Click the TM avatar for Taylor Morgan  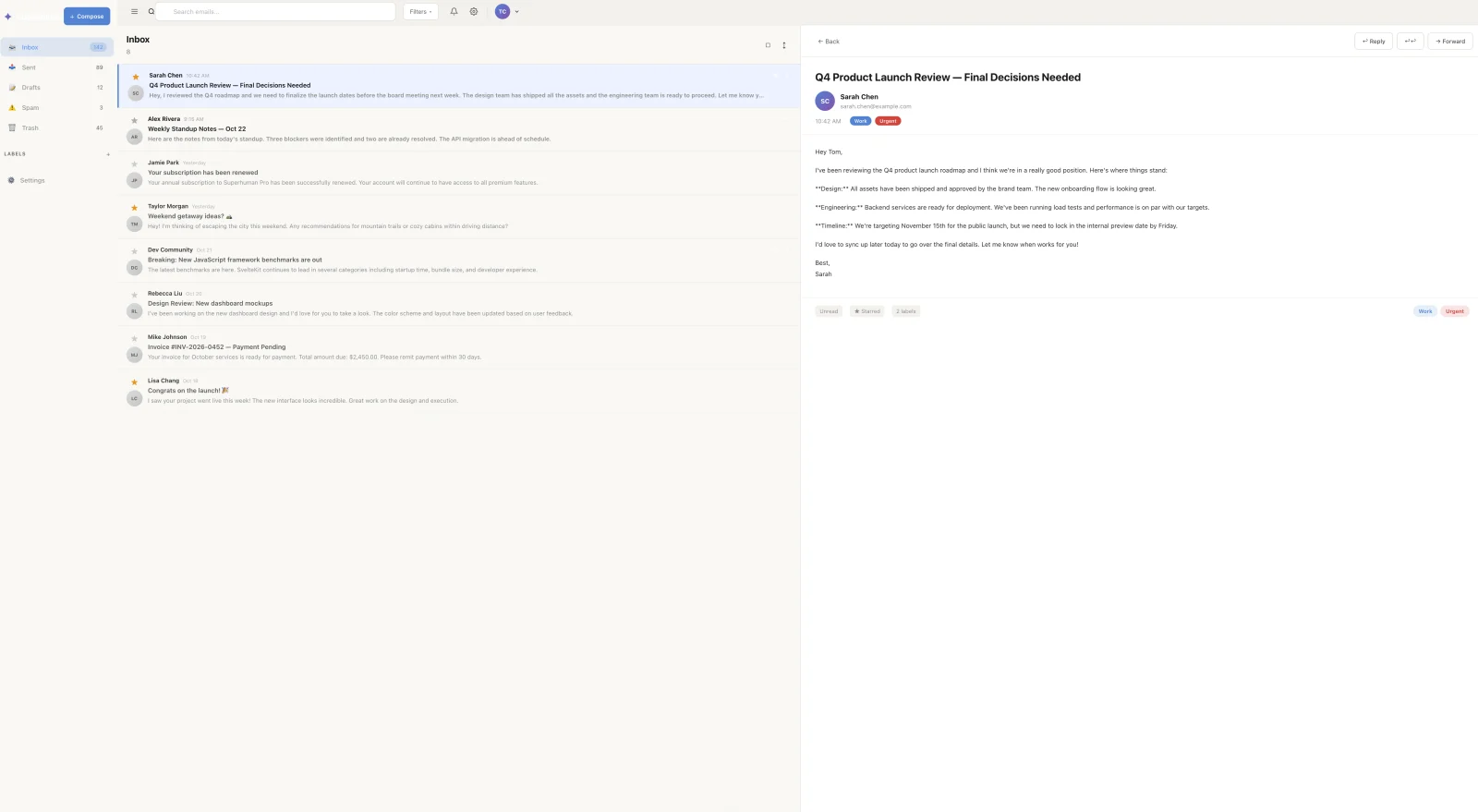coord(134,224)
